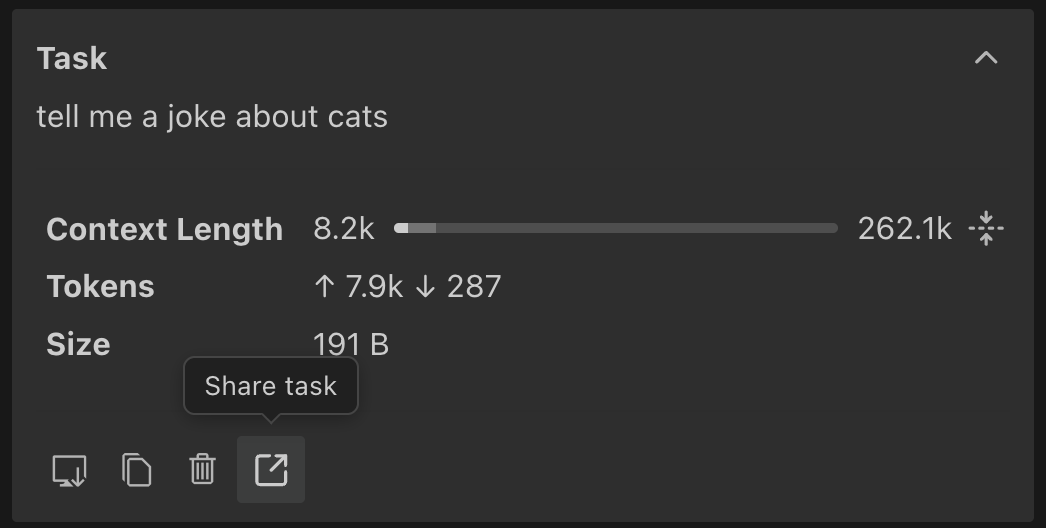Click the 191 B size value
Image resolution: width=1046 pixels, height=528 pixels.
[351, 344]
